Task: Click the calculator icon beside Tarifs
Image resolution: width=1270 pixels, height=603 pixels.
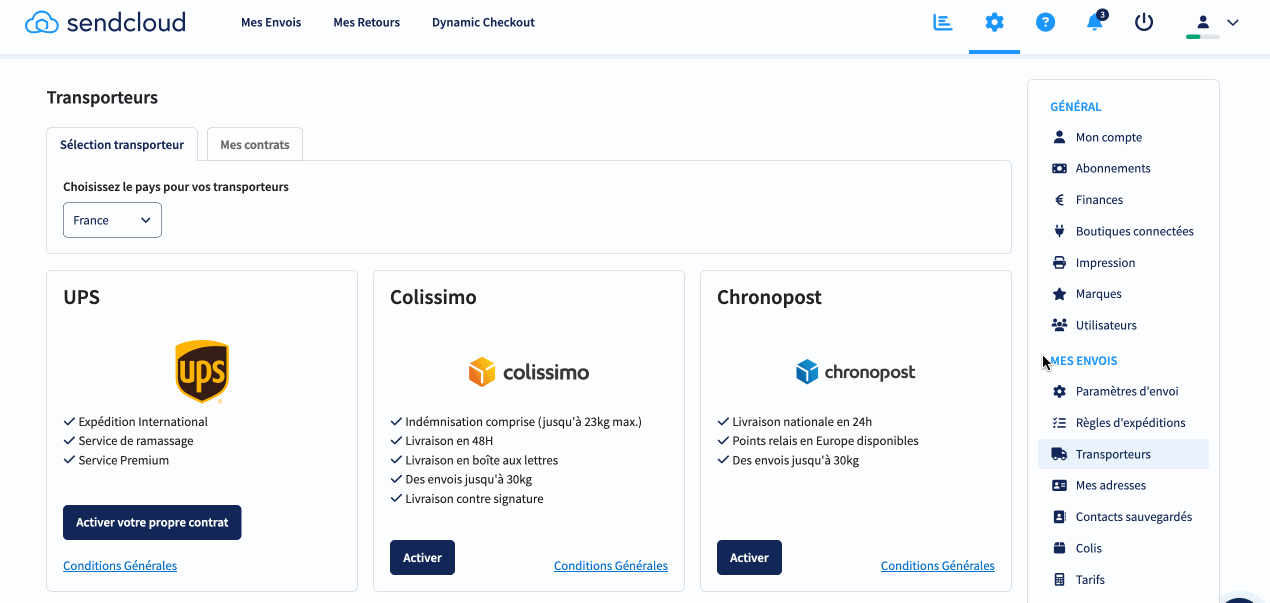Action: point(1060,580)
